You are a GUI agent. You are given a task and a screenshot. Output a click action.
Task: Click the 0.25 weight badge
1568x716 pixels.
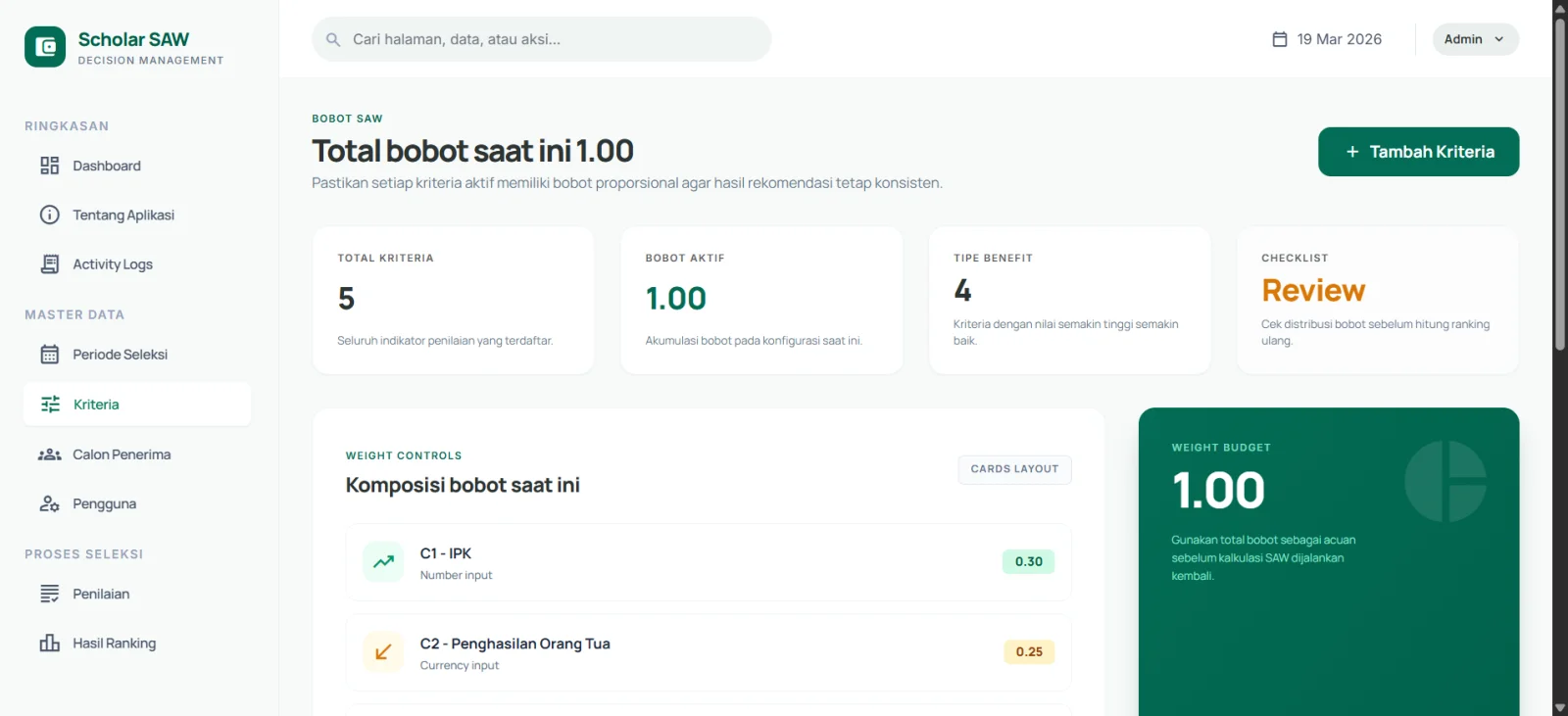(1028, 652)
